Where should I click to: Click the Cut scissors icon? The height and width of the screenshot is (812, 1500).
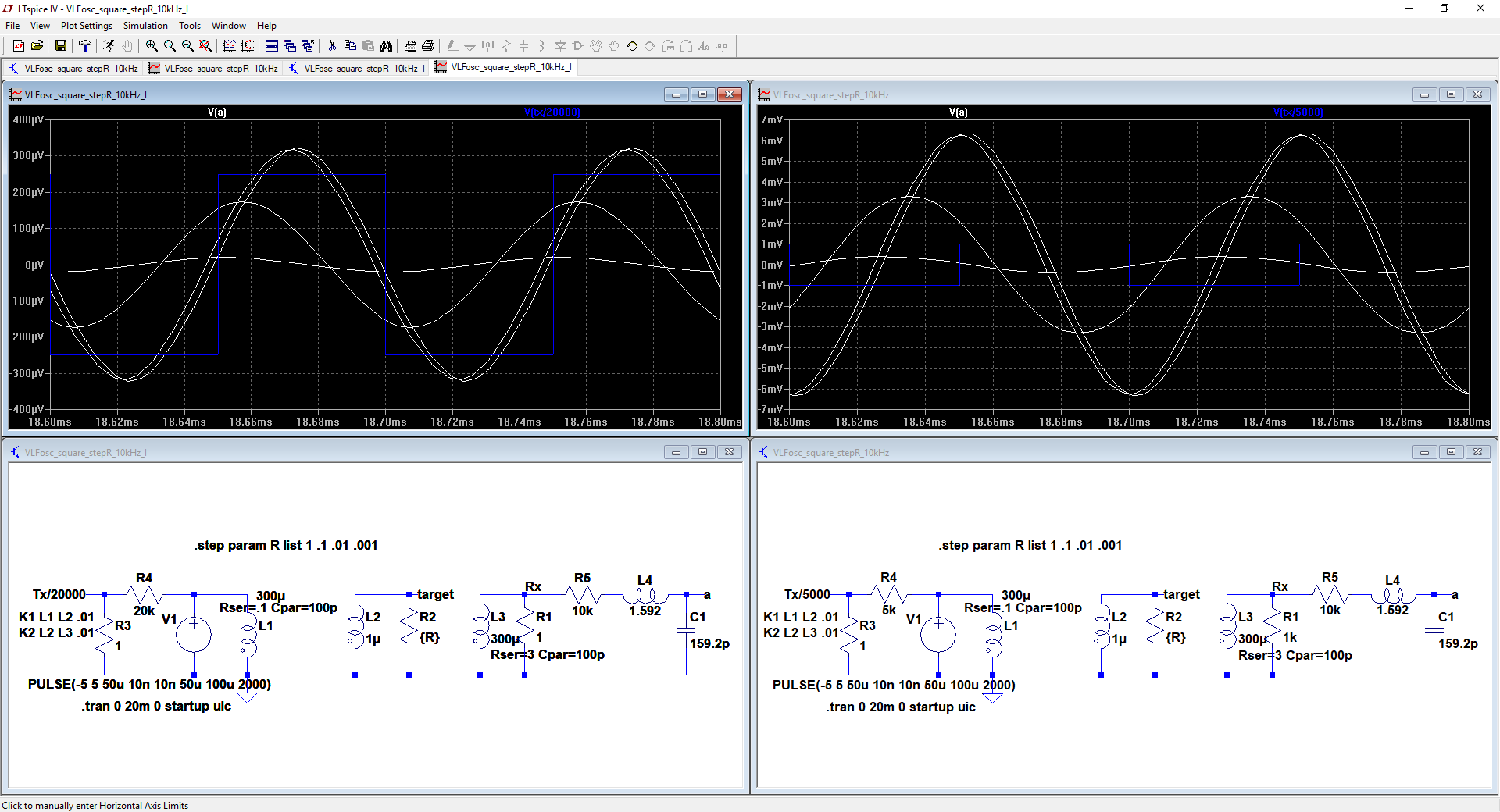(332, 46)
